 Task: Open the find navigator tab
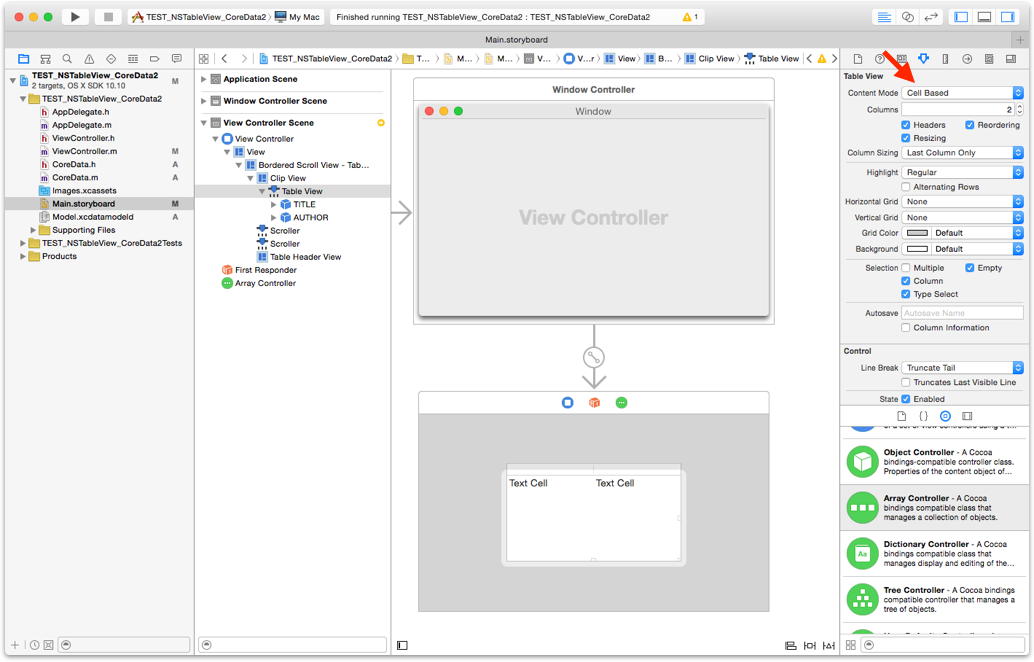point(67,59)
